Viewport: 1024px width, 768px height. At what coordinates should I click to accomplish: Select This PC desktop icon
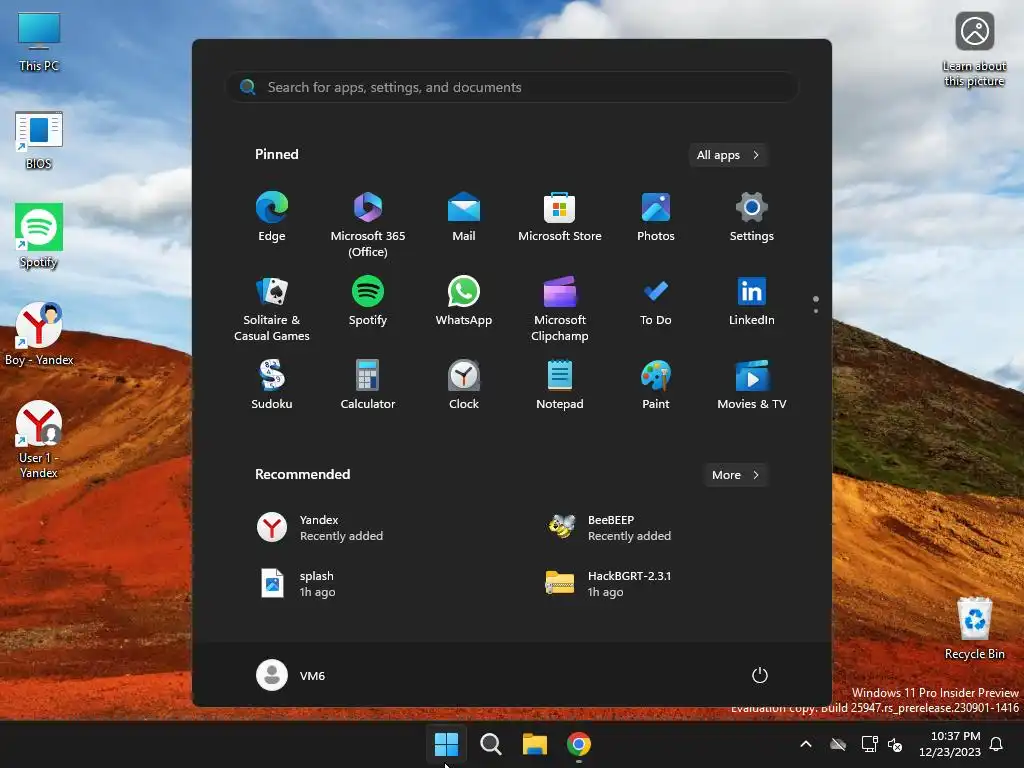point(39,42)
